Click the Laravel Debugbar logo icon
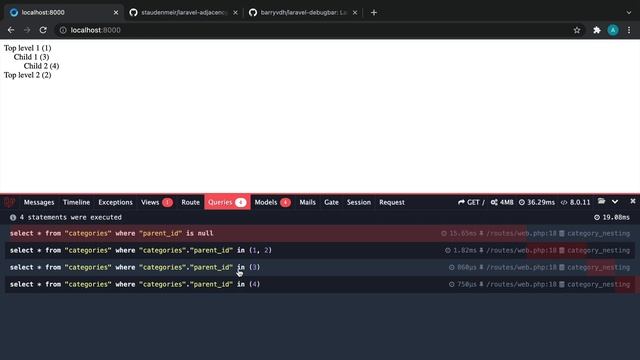 [x=10, y=202]
